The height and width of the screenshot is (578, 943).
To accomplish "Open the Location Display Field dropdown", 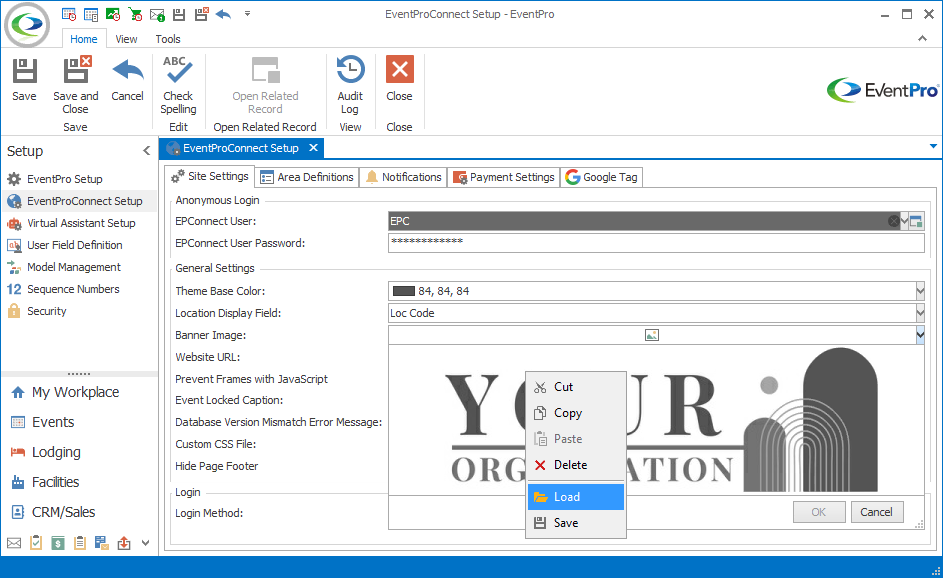I will pos(920,313).
